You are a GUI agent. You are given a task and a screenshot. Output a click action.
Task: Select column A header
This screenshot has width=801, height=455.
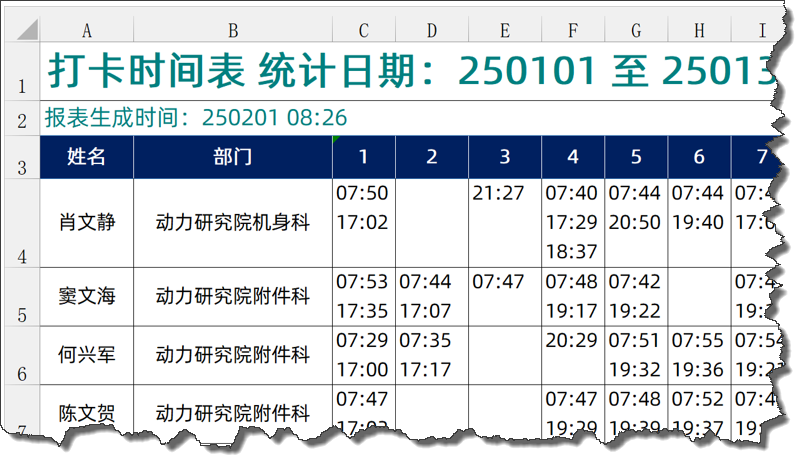(x=87, y=31)
